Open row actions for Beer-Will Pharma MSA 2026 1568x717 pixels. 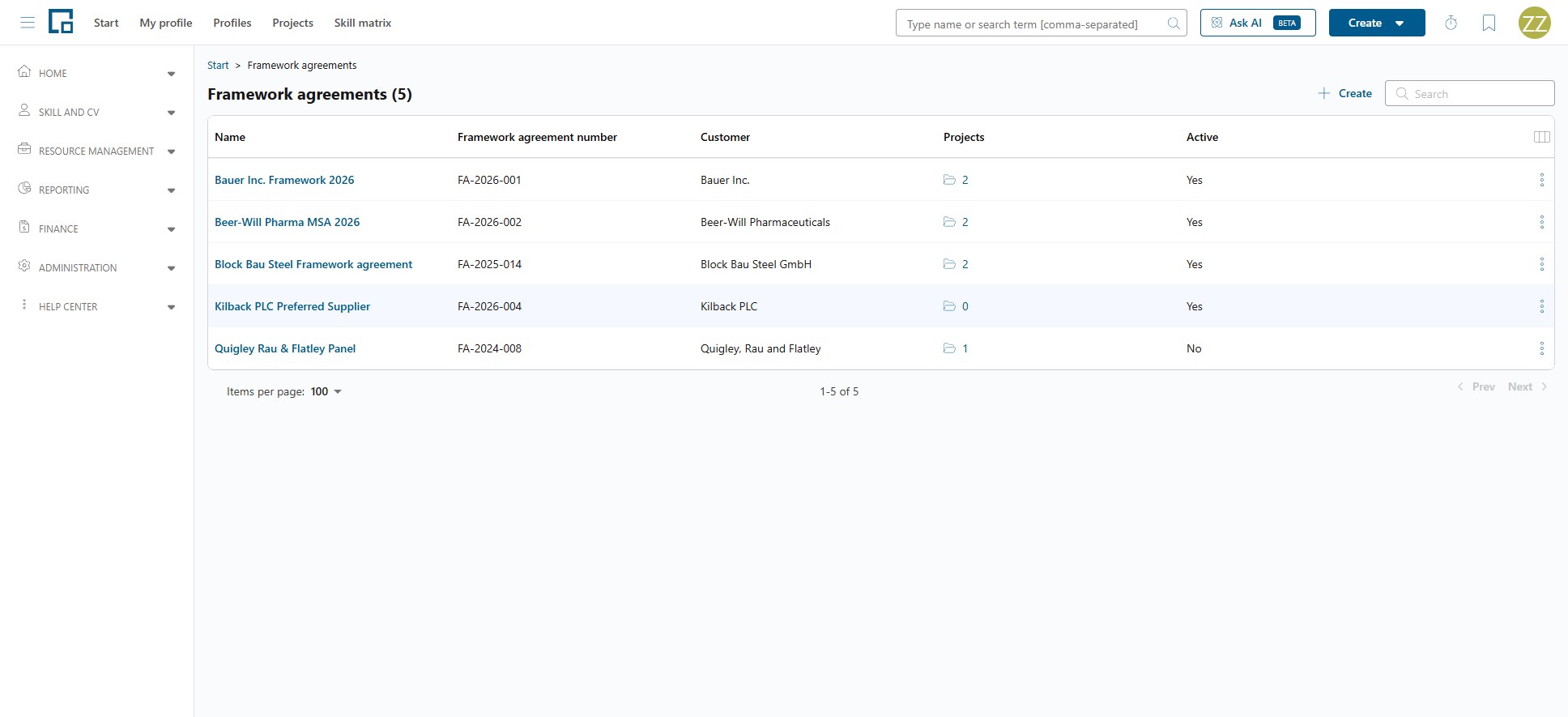click(x=1542, y=222)
